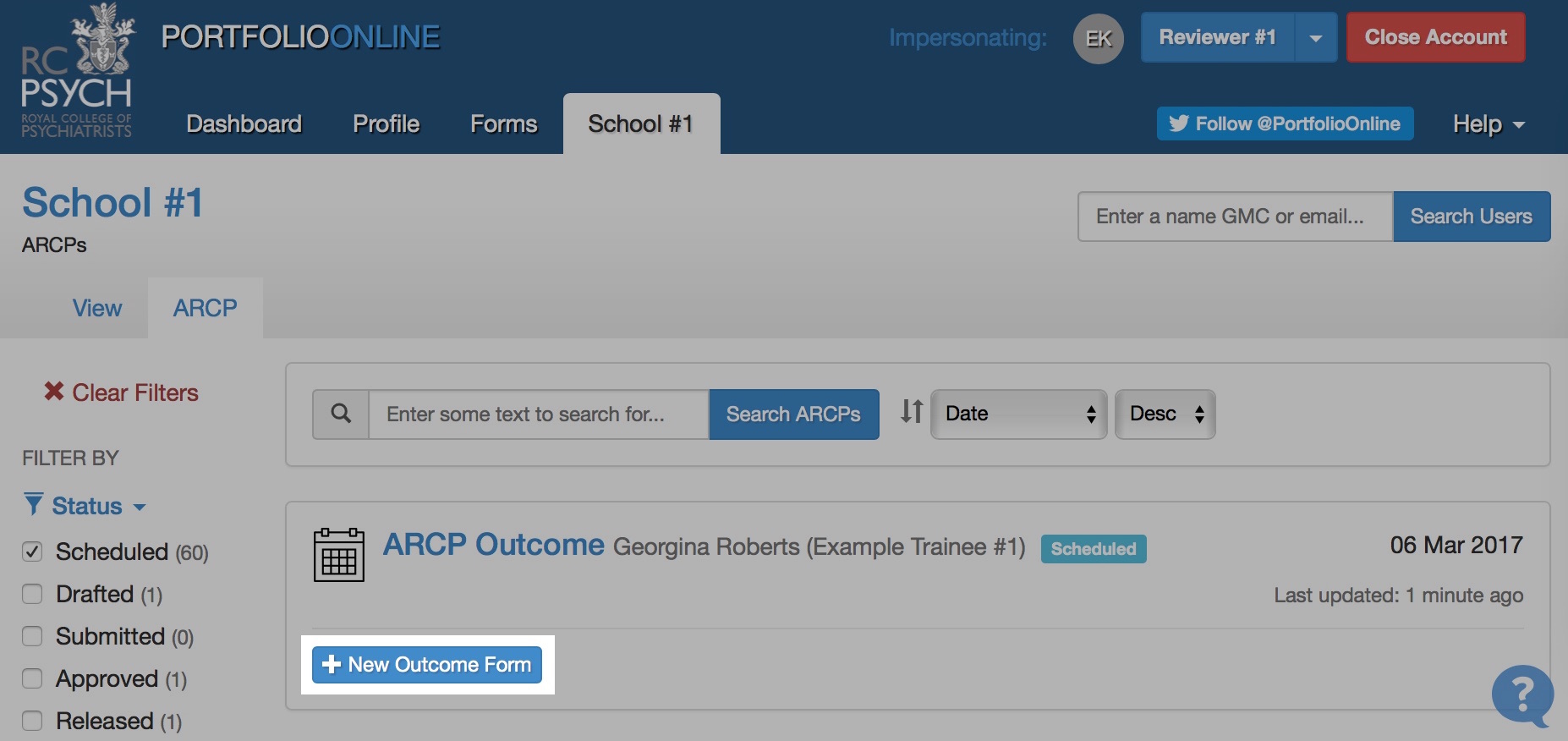Switch to the Dashboard tab

click(x=244, y=124)
